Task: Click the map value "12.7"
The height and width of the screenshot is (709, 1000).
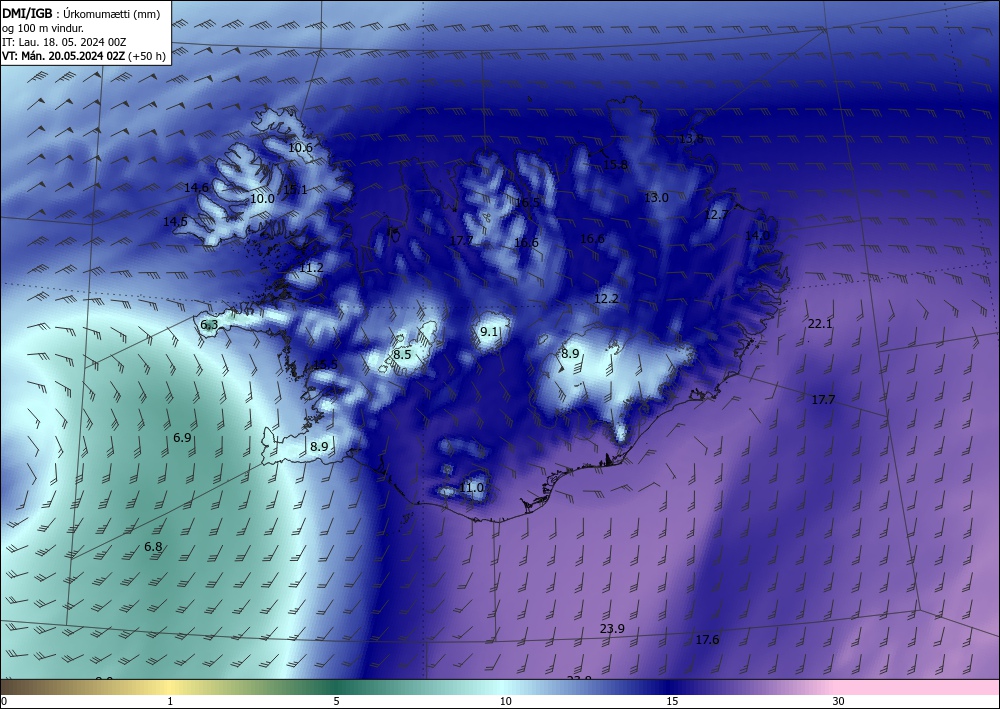Action: pyautogui.click(x=717, y=216)
